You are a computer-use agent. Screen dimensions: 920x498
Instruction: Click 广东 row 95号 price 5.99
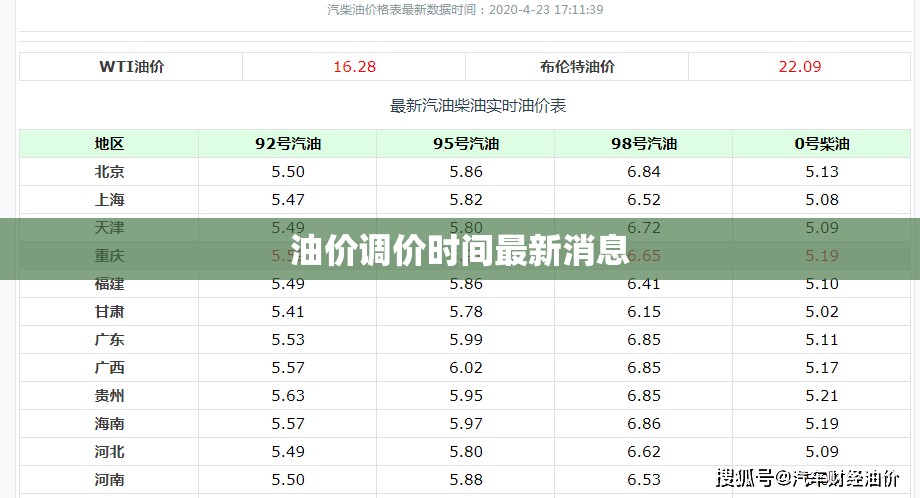(x=466, y=340)
